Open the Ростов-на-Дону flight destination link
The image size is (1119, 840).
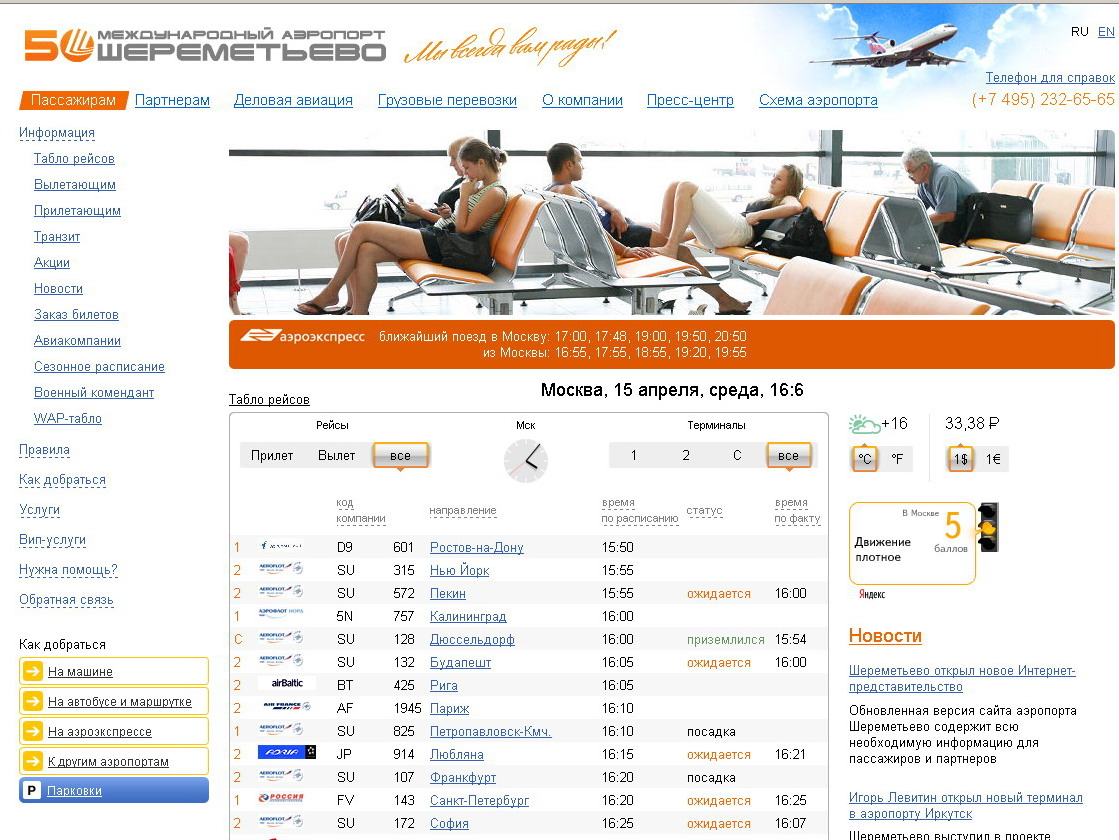coord(476,548)
